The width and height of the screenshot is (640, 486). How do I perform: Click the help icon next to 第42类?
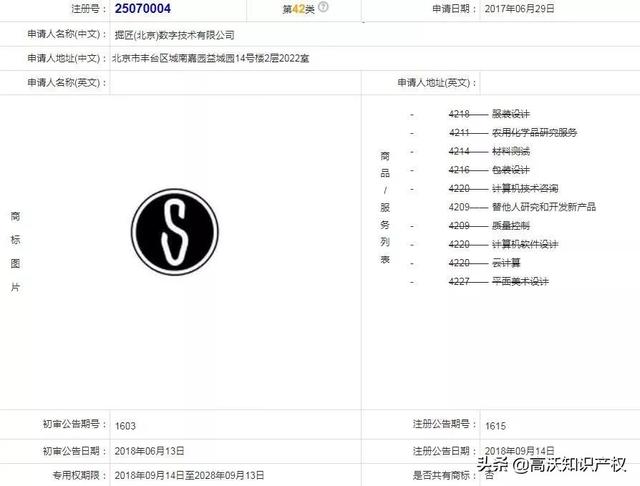(323, 7)
